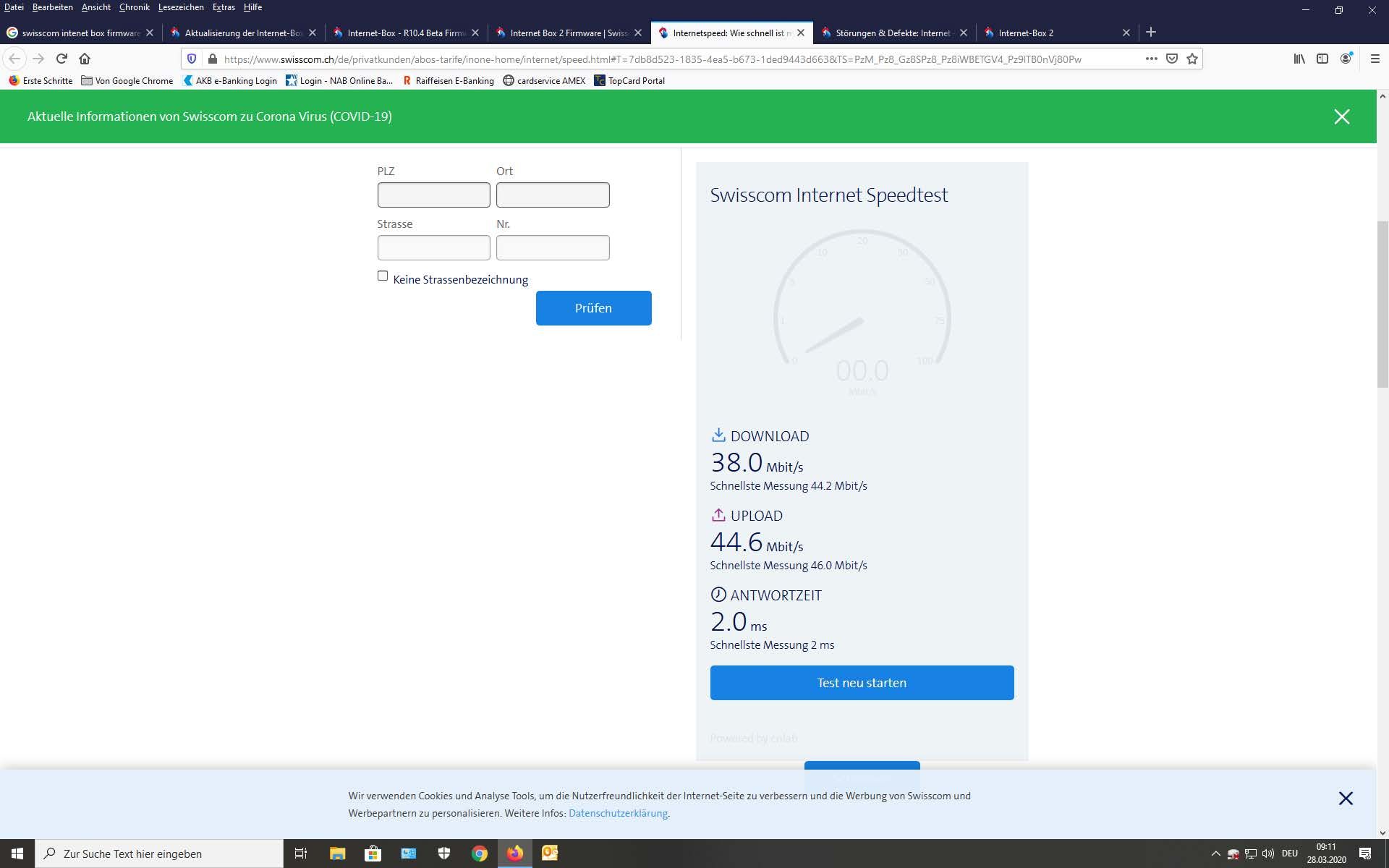Open 'cardservice AMEX' bookmark

(544, 80)
